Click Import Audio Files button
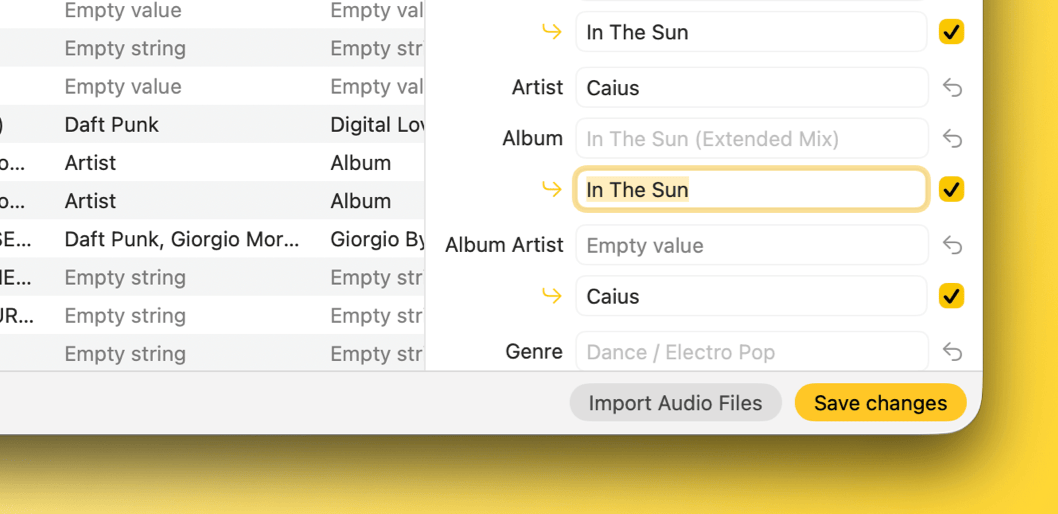The image size is (1058, 514). [675, 403]
